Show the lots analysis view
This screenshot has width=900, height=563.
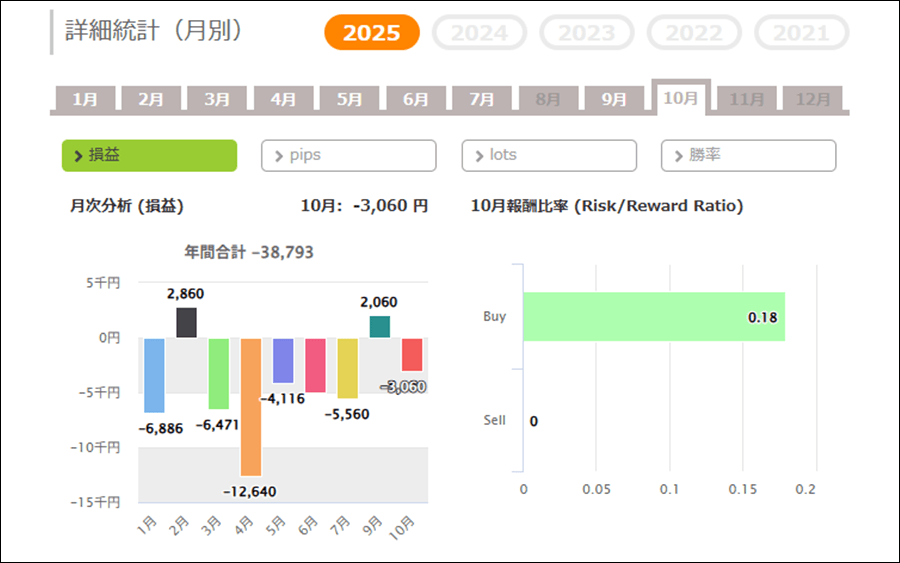click(x=549, y=156)
